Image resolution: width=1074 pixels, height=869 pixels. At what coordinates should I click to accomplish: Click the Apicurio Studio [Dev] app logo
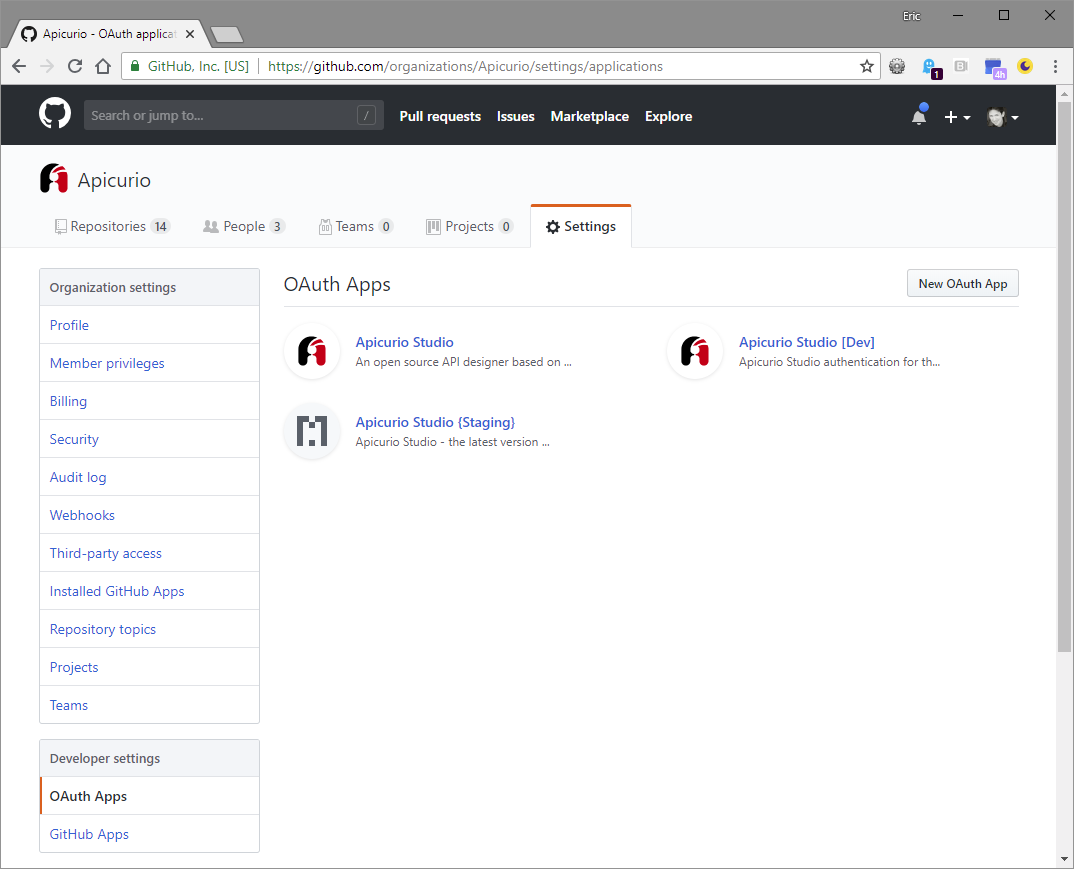click(x=695, y=351)
